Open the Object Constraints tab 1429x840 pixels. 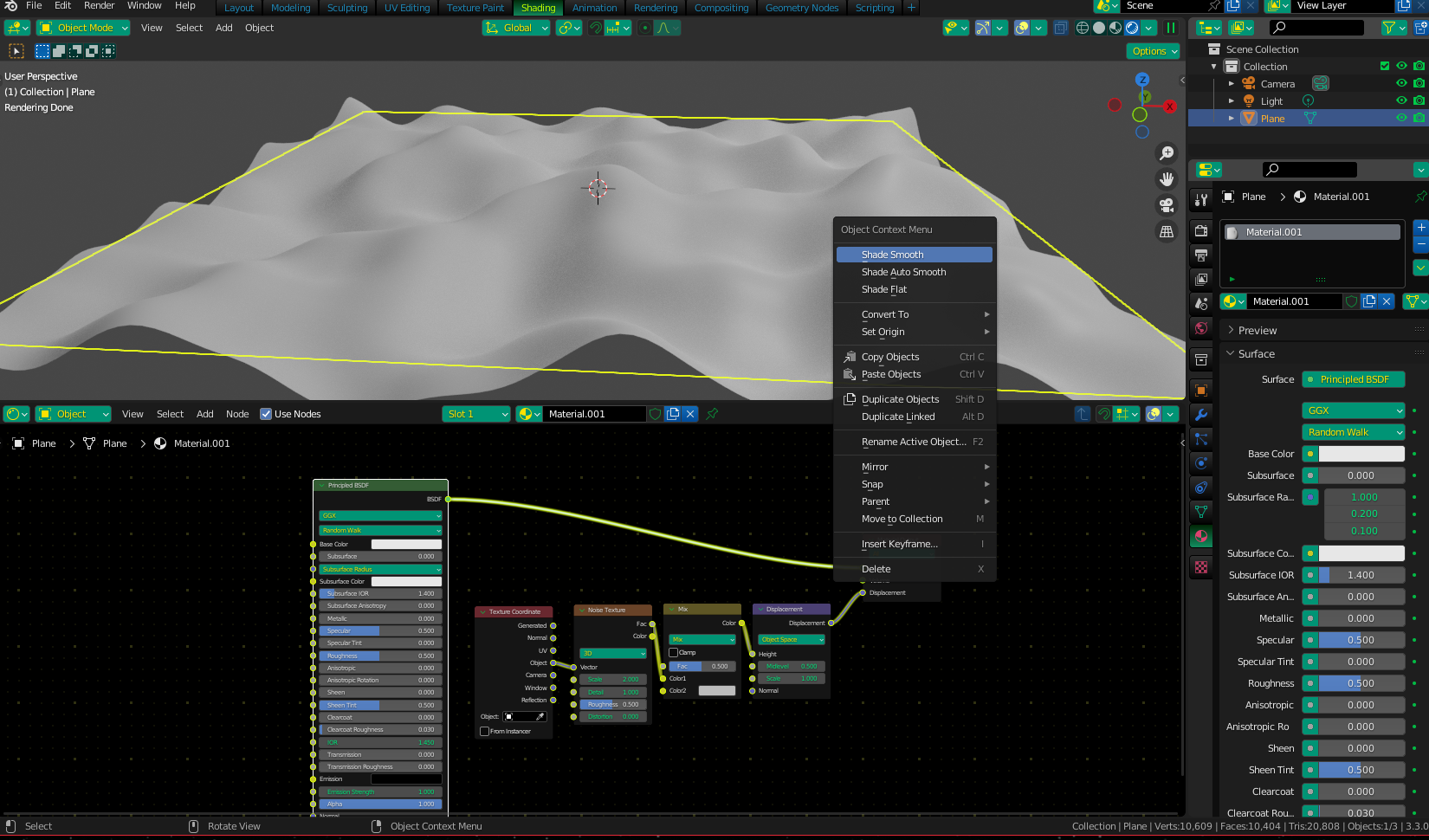click(x=1201, y=487)
